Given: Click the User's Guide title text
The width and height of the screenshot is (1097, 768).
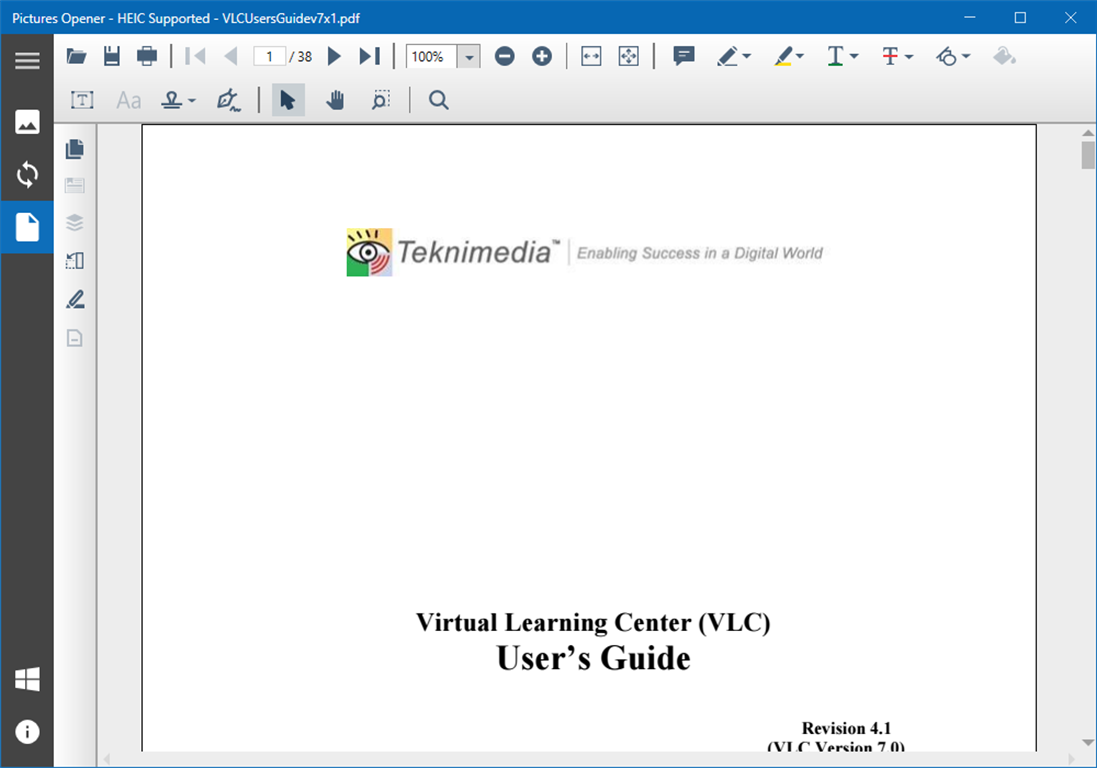Looking at the screenshot, I should click(x=593, y=658).
